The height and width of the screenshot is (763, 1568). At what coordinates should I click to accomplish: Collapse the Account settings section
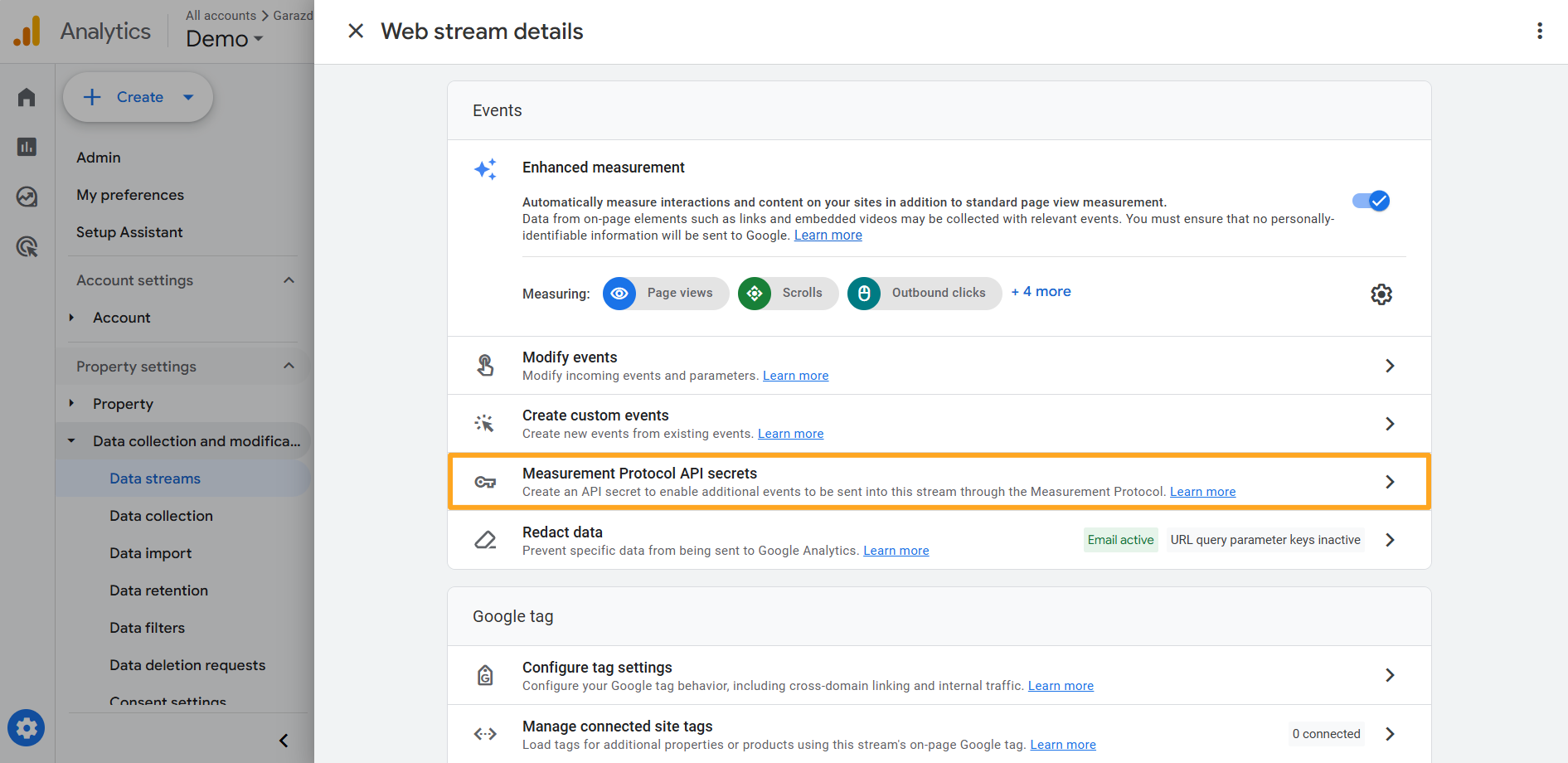[289, 279]
